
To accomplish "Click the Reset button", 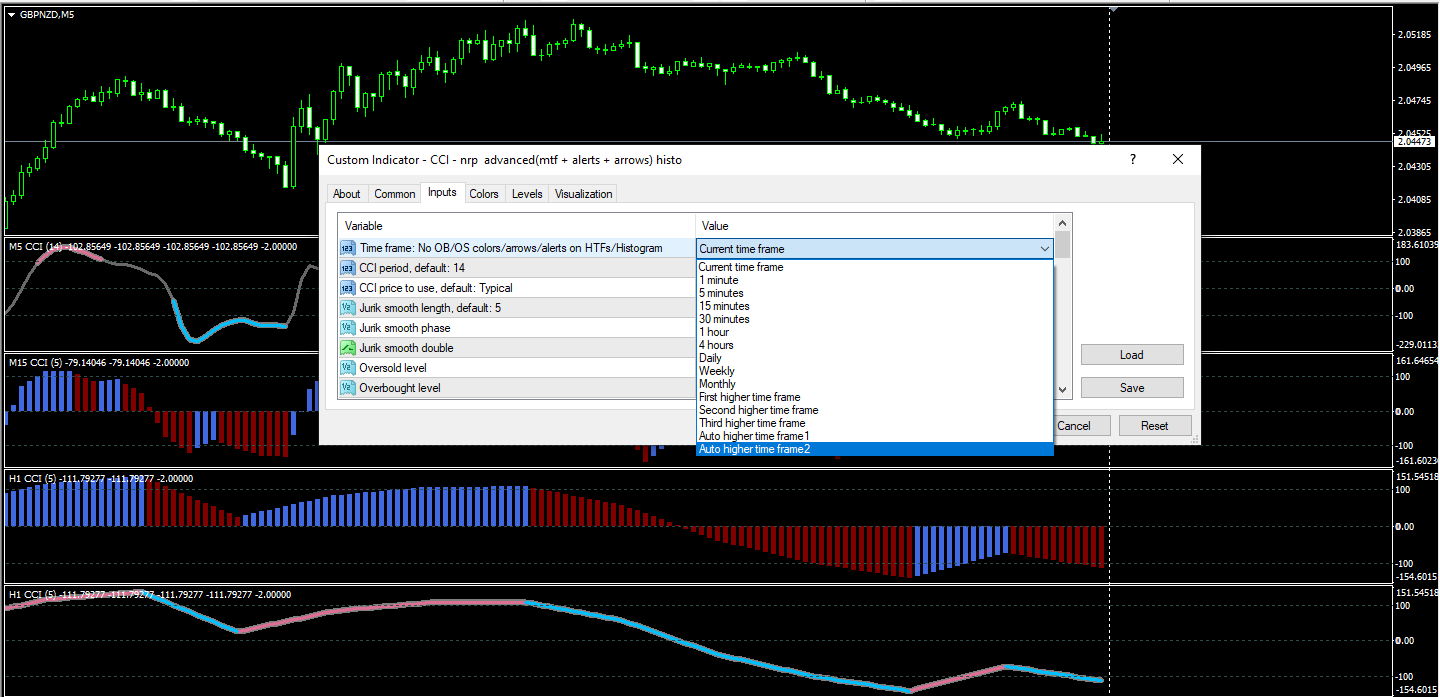I will click(x=1154, y=426).
